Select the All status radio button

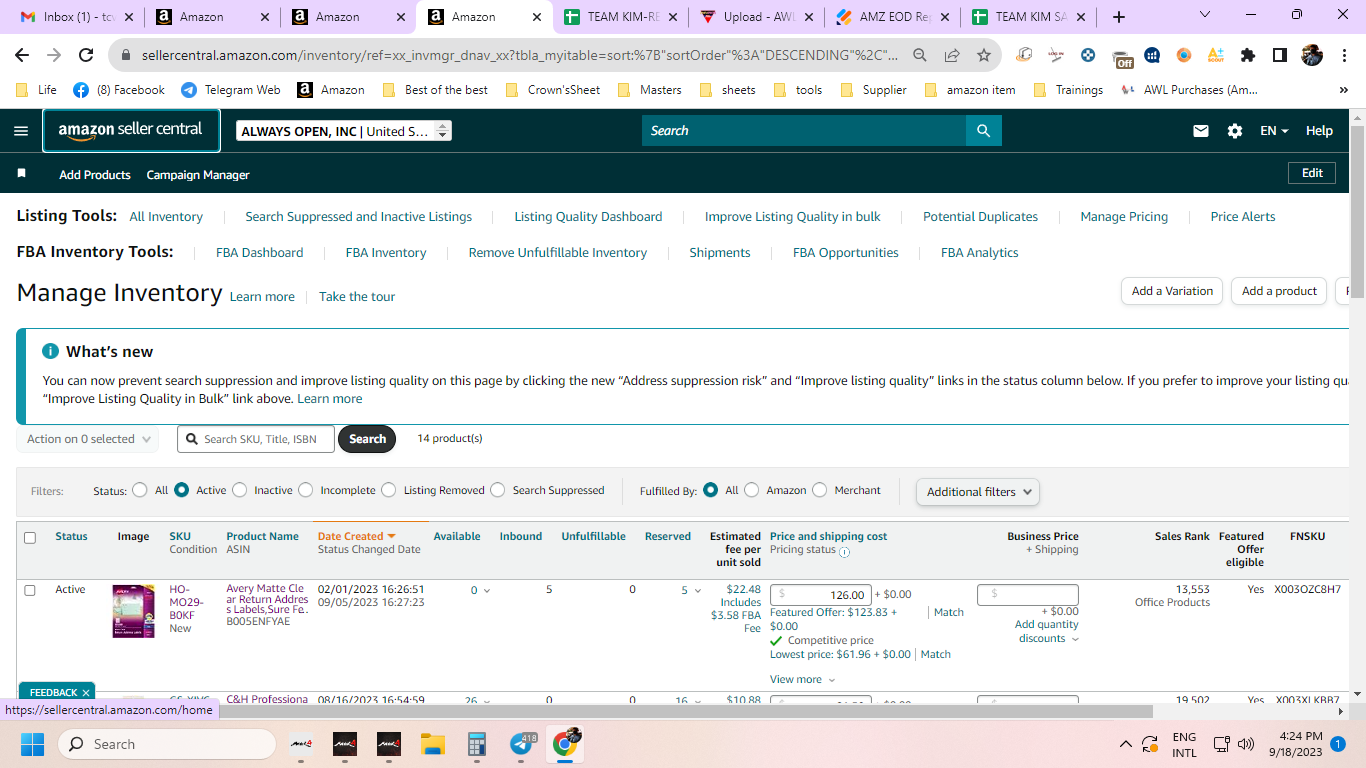click(140, 490)
